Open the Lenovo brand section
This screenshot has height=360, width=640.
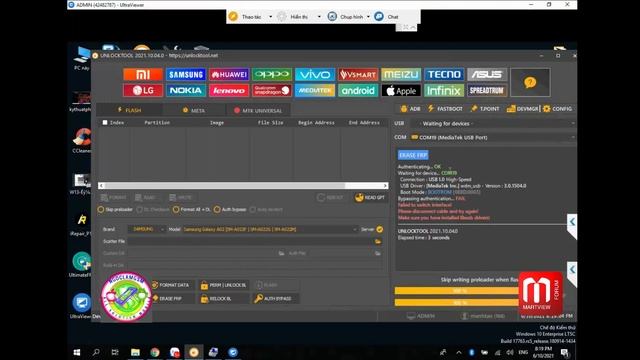click(x=229, y=90)
